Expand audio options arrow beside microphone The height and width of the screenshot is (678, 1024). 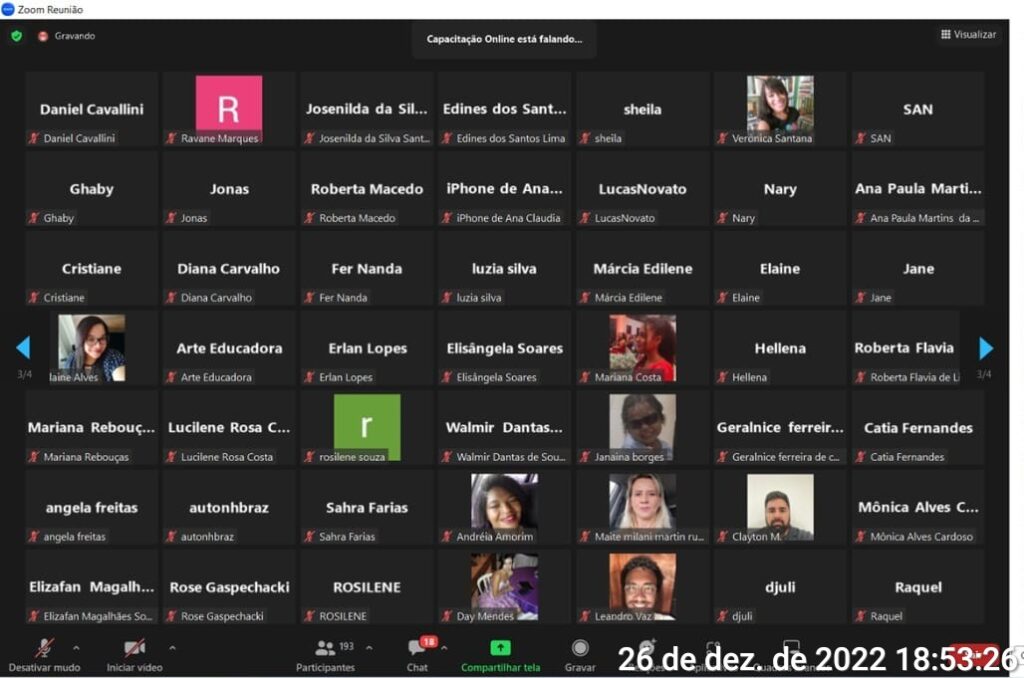coord(76,648)
